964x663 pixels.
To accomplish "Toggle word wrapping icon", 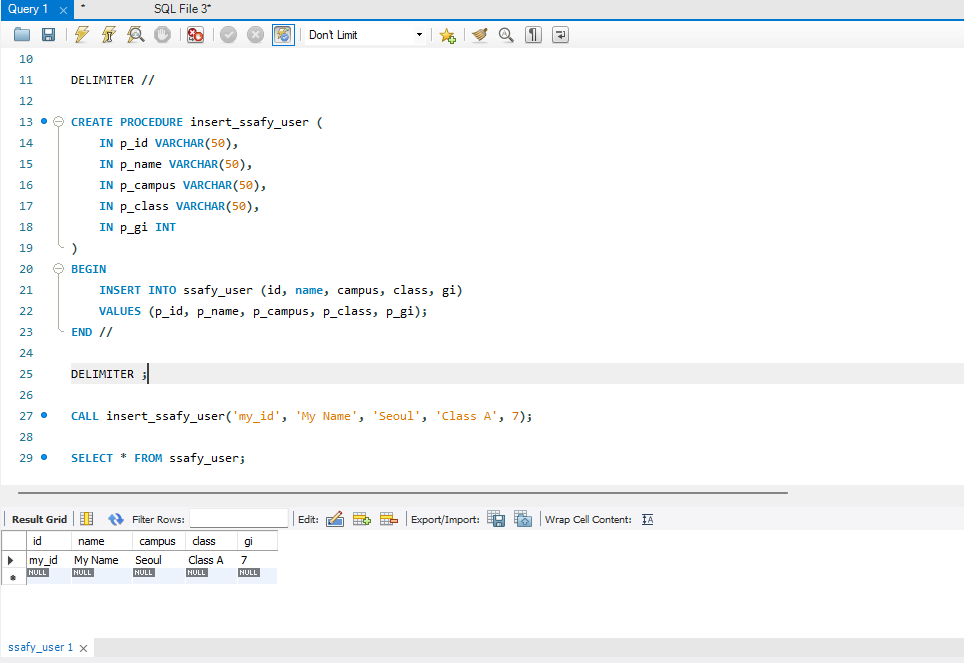I will [560, 35].
